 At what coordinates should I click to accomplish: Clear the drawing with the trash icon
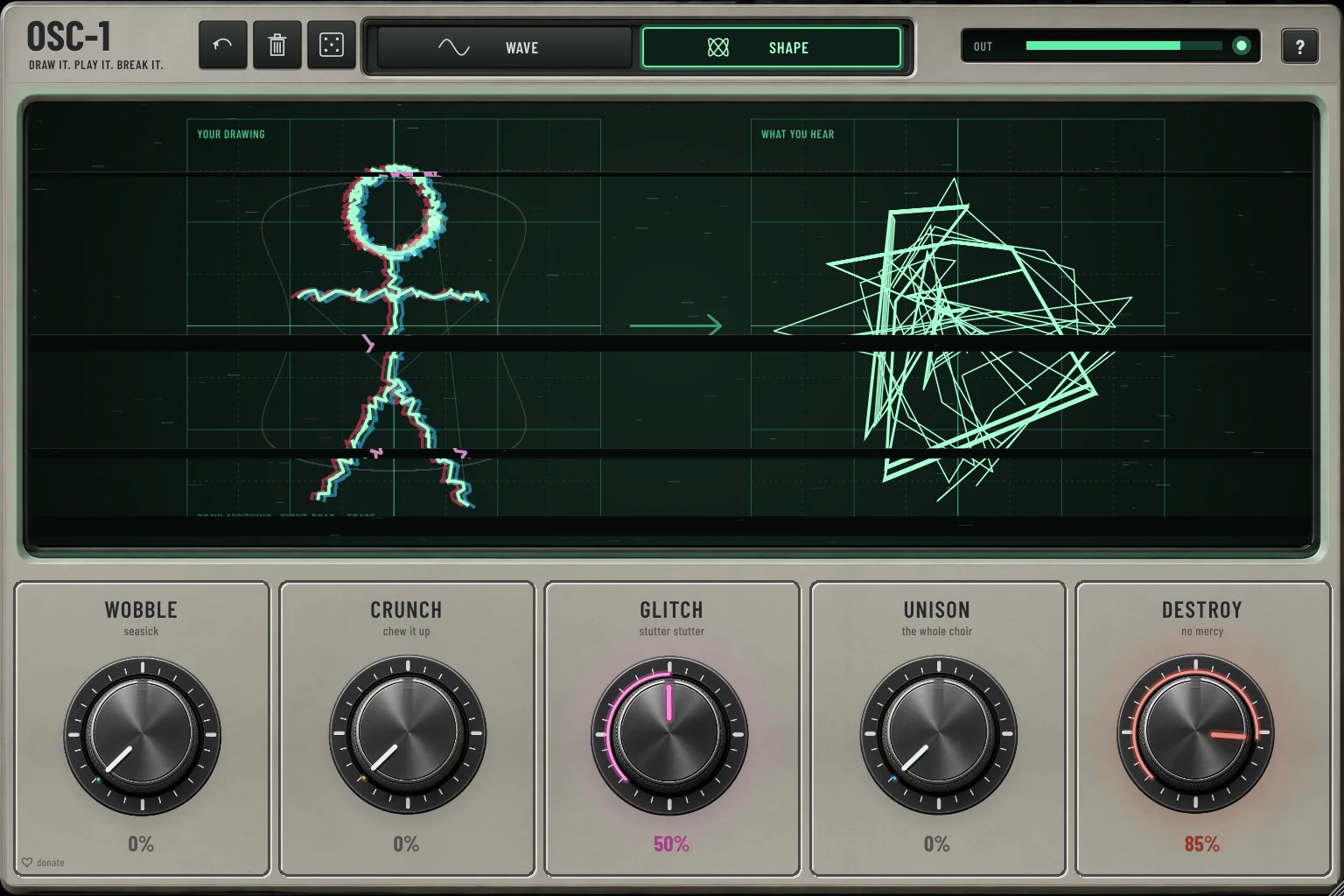pyautogui.click(x=276, y=45)
